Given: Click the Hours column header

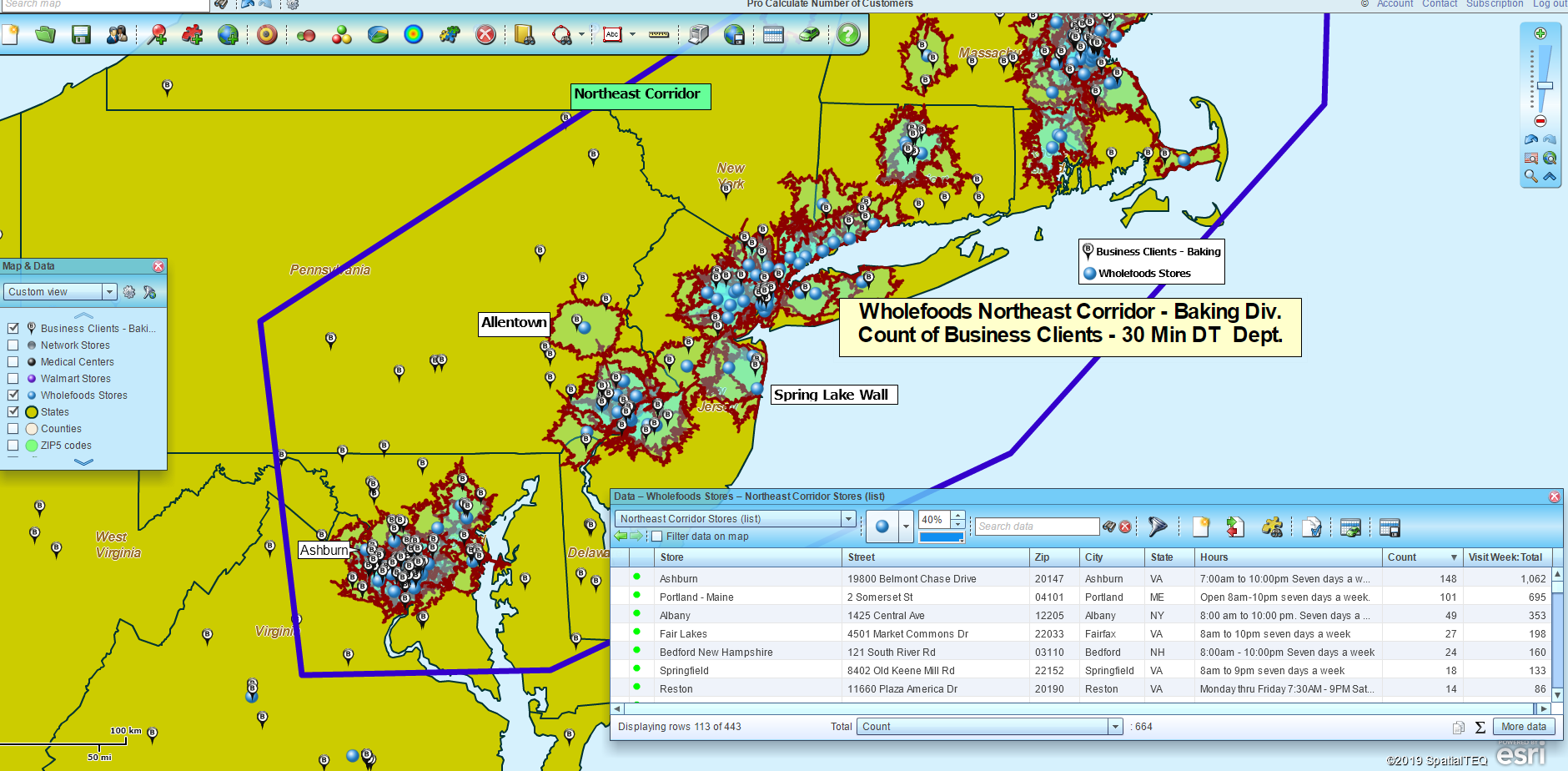Looking at the screenshot, I should point(1288,557).
